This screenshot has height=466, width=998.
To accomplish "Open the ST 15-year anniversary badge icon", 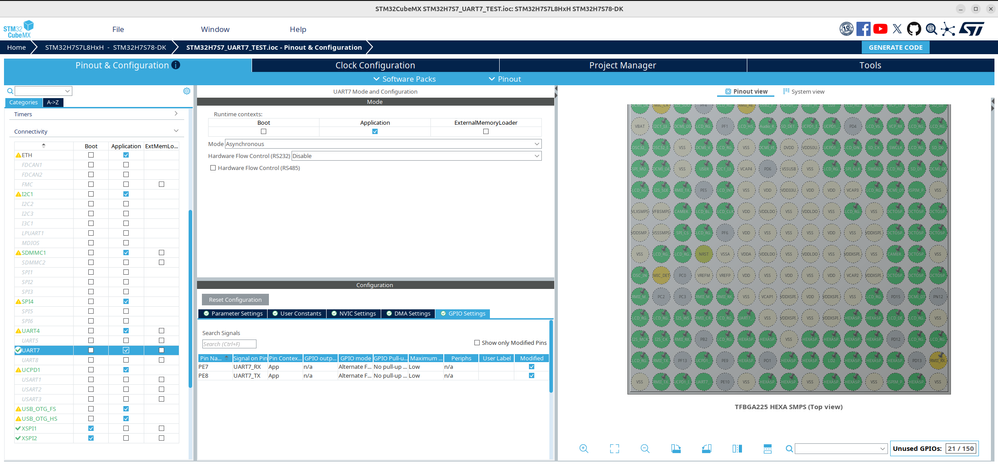I will click(846, 29).
